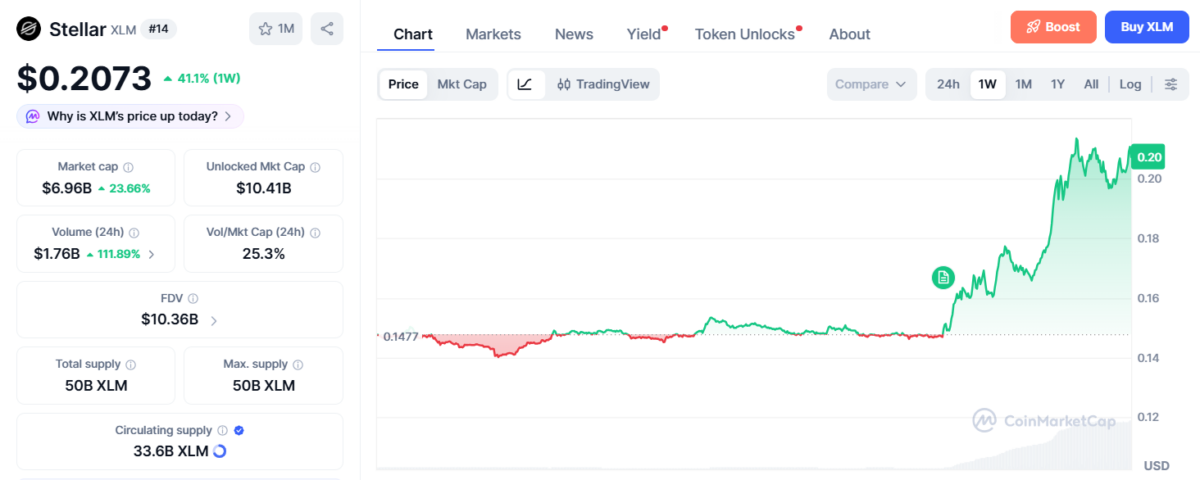The width and height of the screenshot is (1200, 480).
Task: Open the About tab
Action: pyautogui.click(x=850, y=34)
